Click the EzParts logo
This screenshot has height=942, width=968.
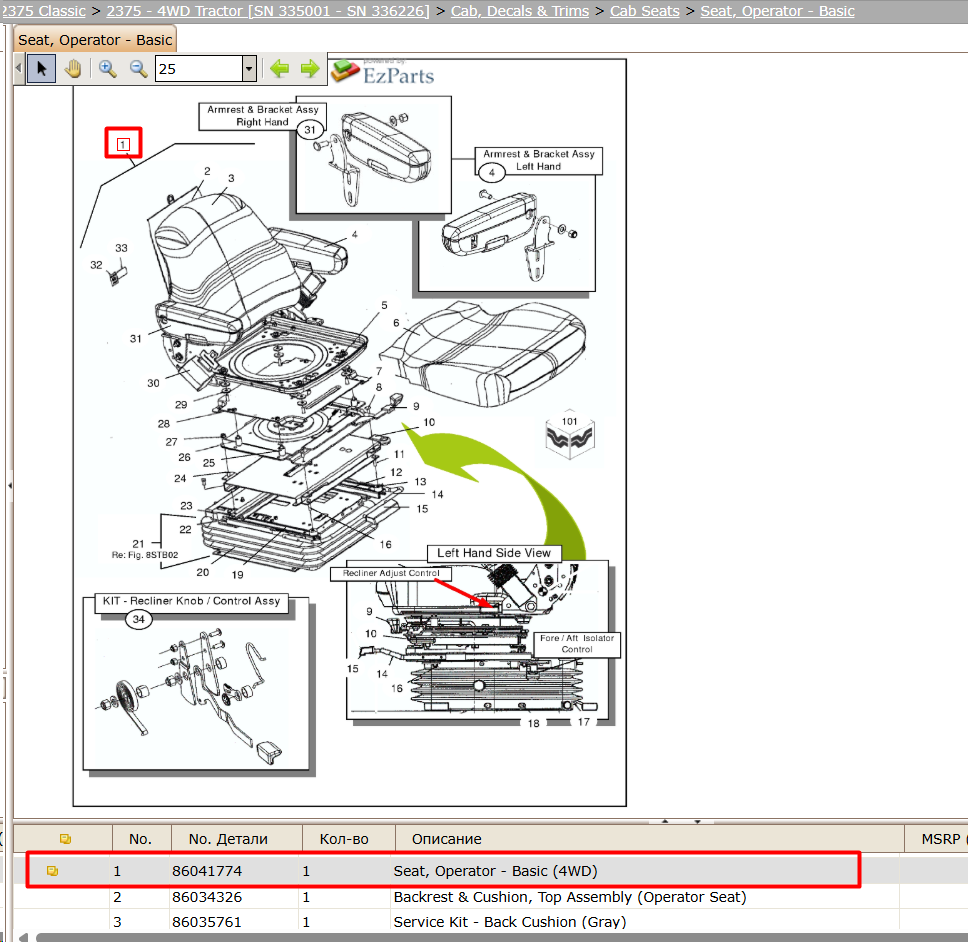[383, 73]
